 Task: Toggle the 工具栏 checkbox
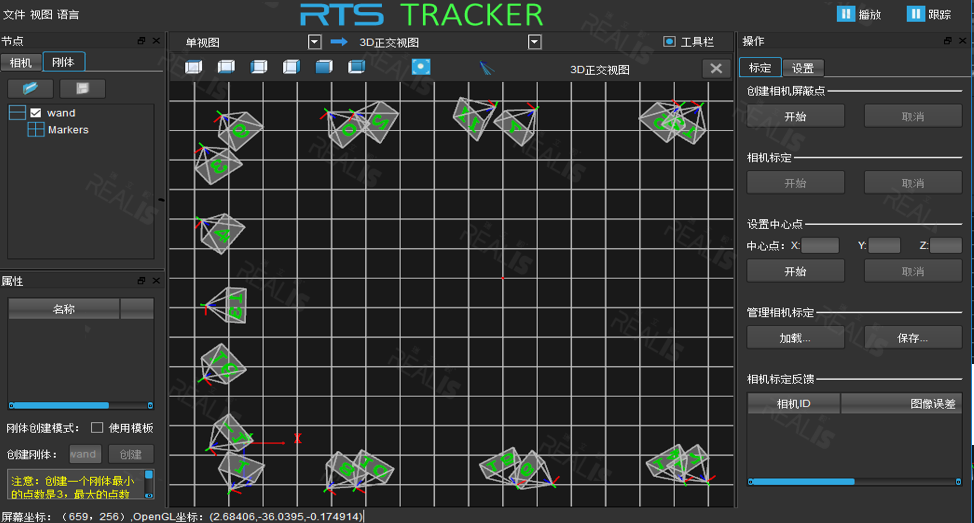pos(669,42)
